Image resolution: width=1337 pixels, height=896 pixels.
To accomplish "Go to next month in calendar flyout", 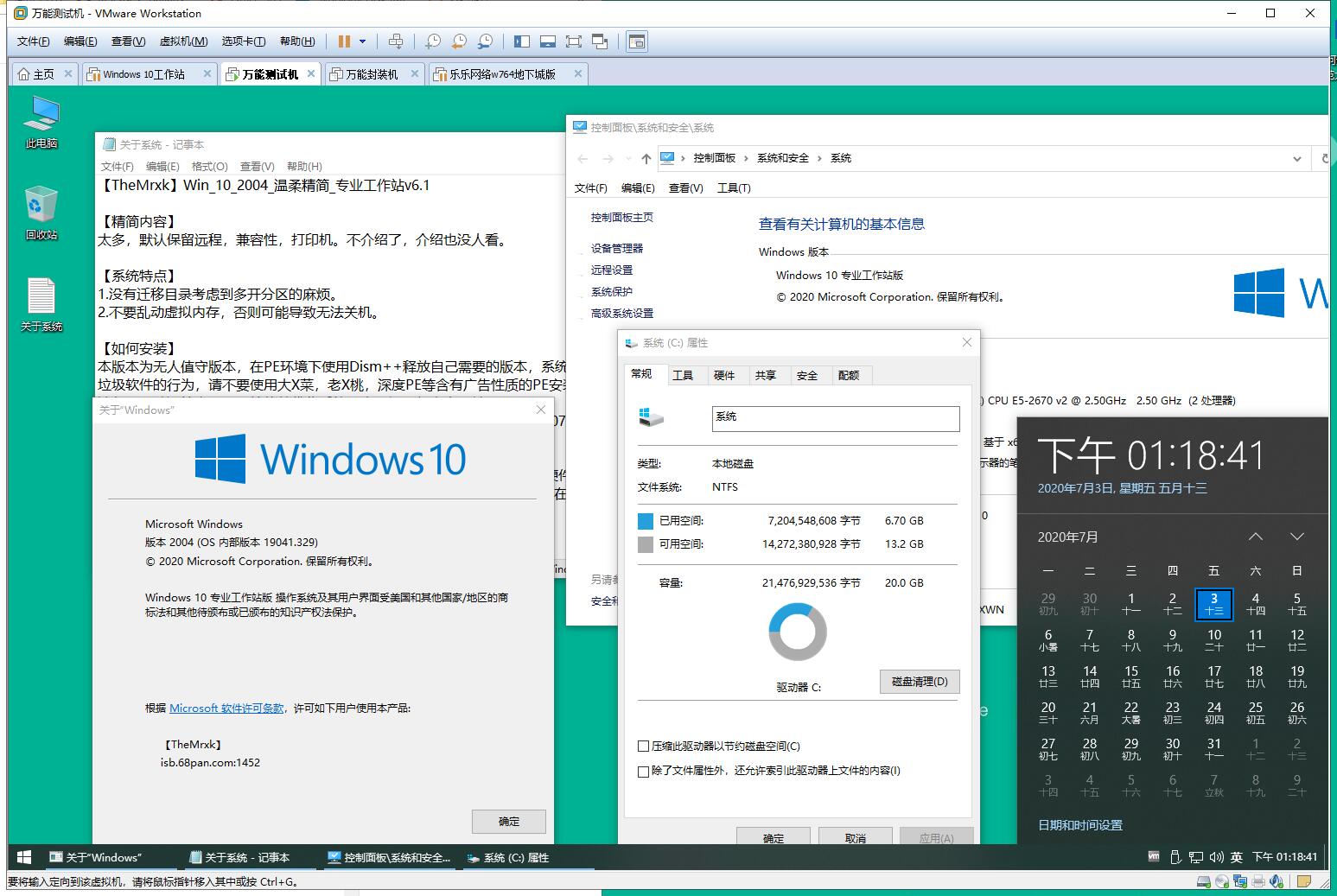I will point(1297,537).
